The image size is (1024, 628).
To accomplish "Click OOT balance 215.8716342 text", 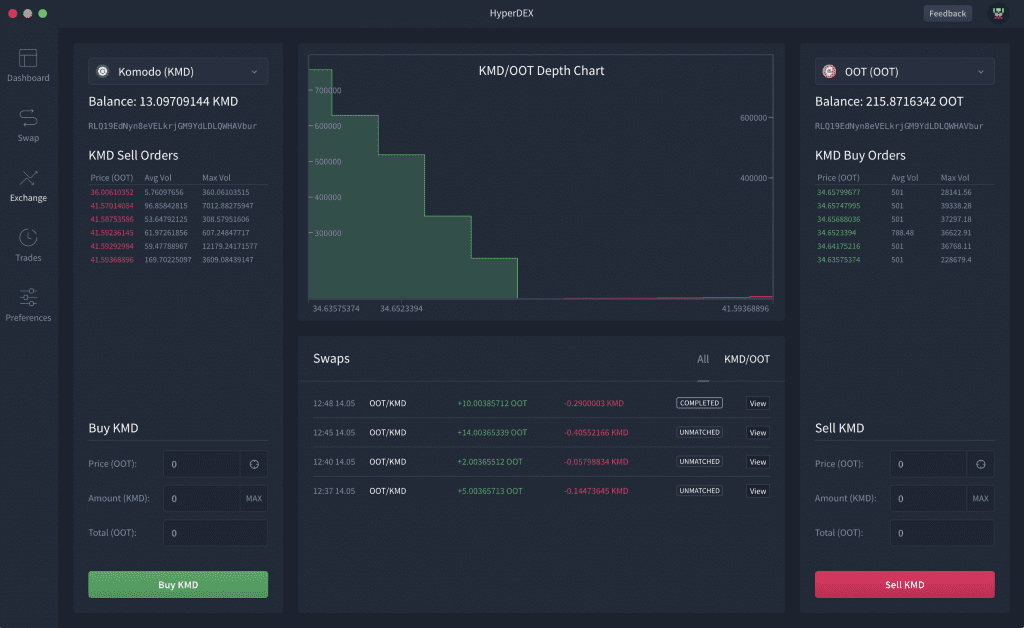I will click(889, 101).
